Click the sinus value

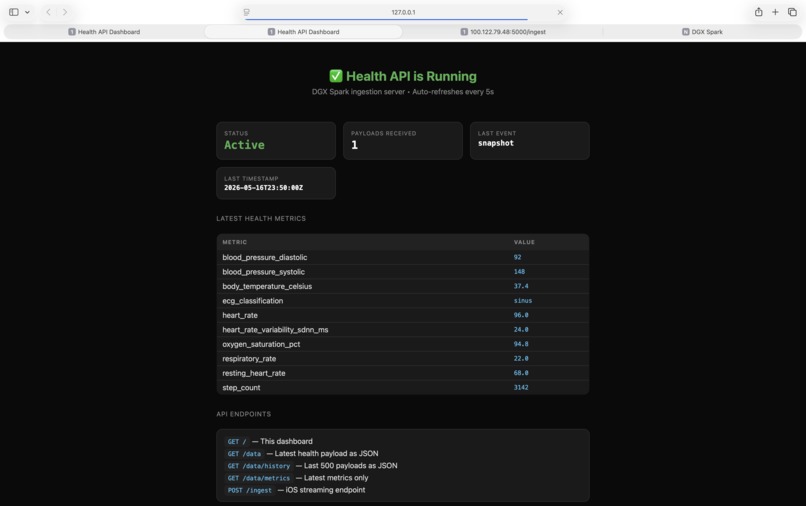(523, 300)
